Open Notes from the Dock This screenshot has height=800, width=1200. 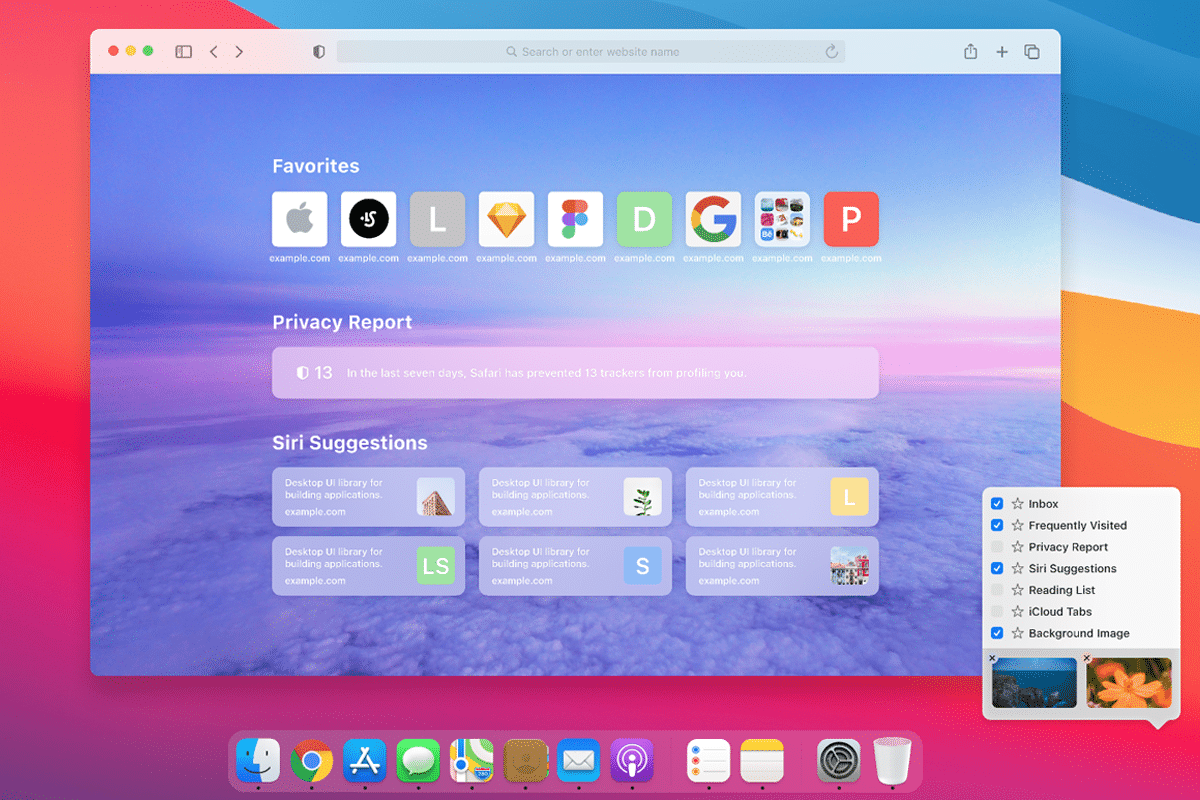pos(762,761)
